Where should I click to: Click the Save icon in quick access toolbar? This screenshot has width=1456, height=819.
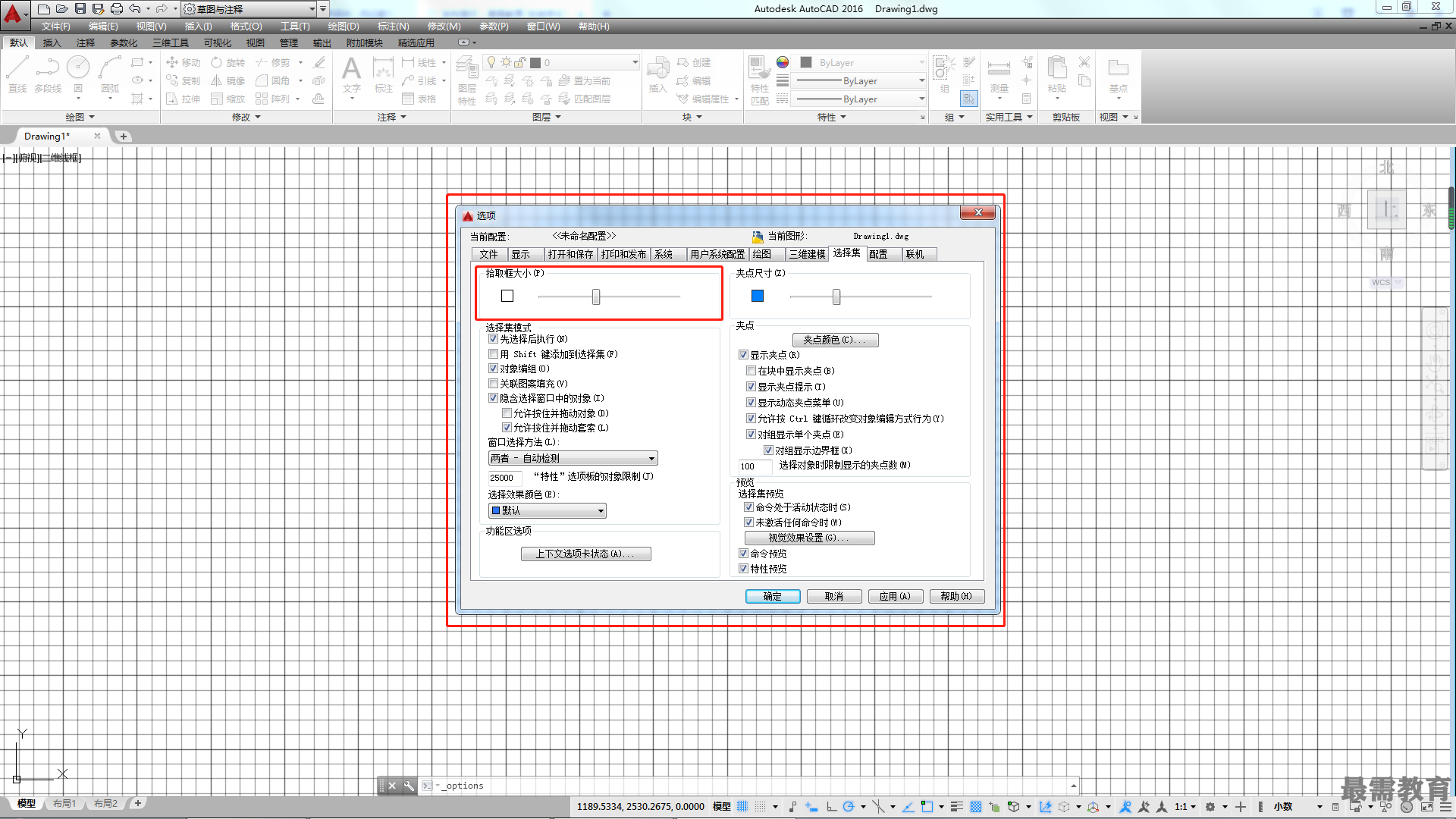[x=80, y=9]
